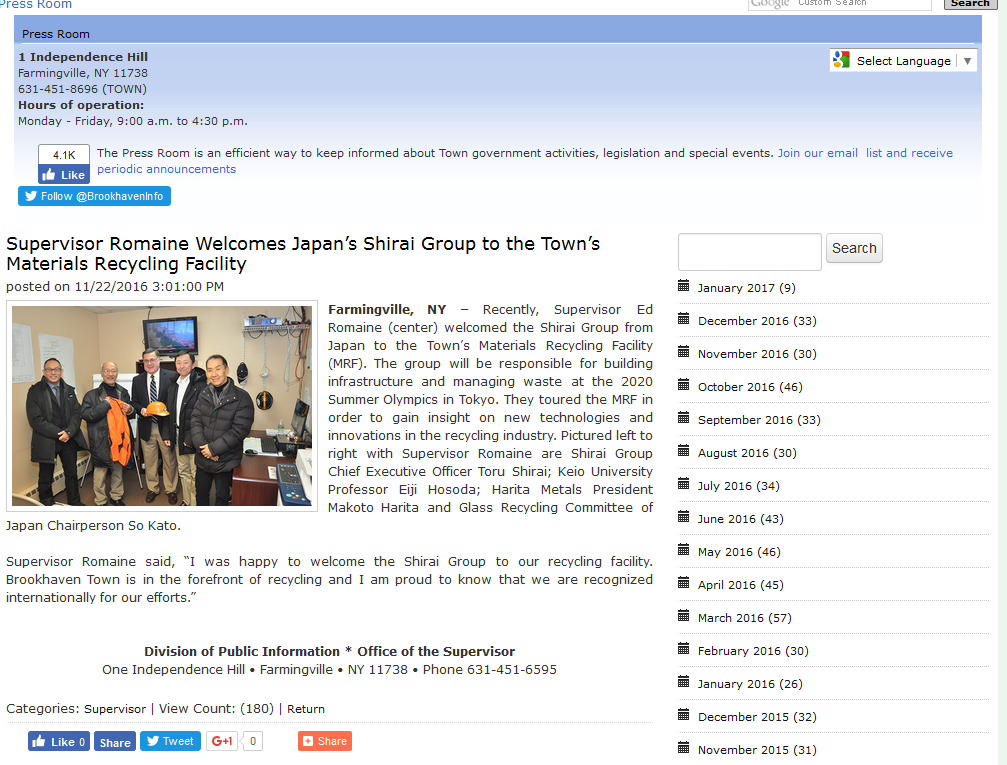Open the June 2016 (43) archive

(x=740, y=519)
